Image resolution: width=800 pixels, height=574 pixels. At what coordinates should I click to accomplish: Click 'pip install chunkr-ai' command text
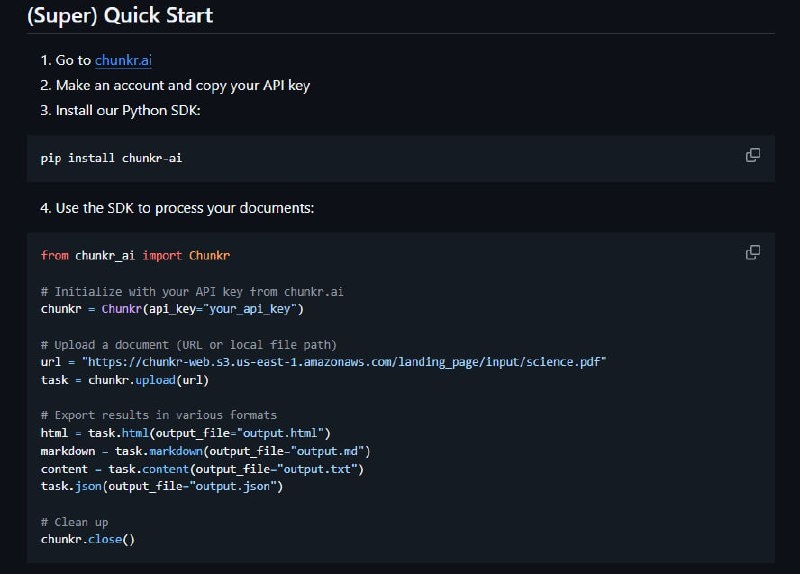click(111, 158)
